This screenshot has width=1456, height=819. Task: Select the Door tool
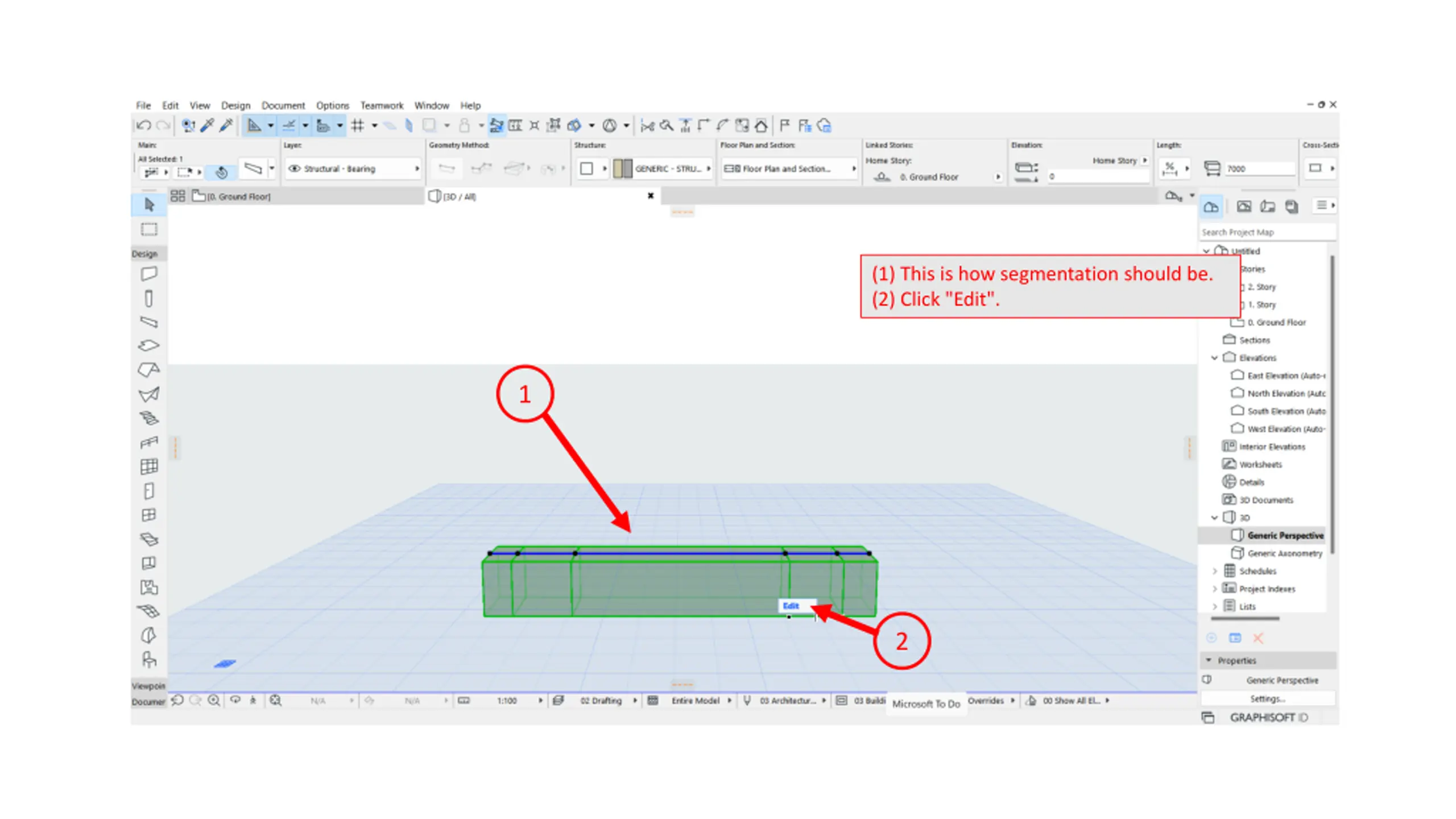tap(148, 491)
